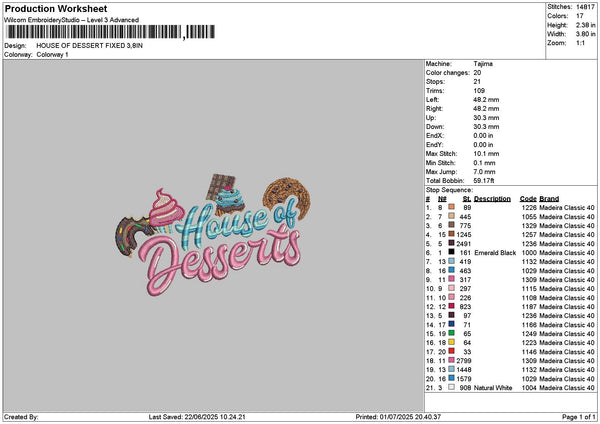Click the dark maroon swatch in stop row 5

tap(452, 243)
